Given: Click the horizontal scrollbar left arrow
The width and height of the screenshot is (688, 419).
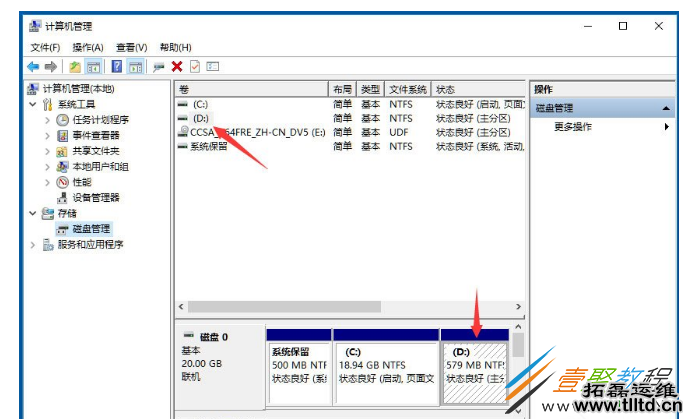Looking at the screenshot, I should (x=181, y=307).
